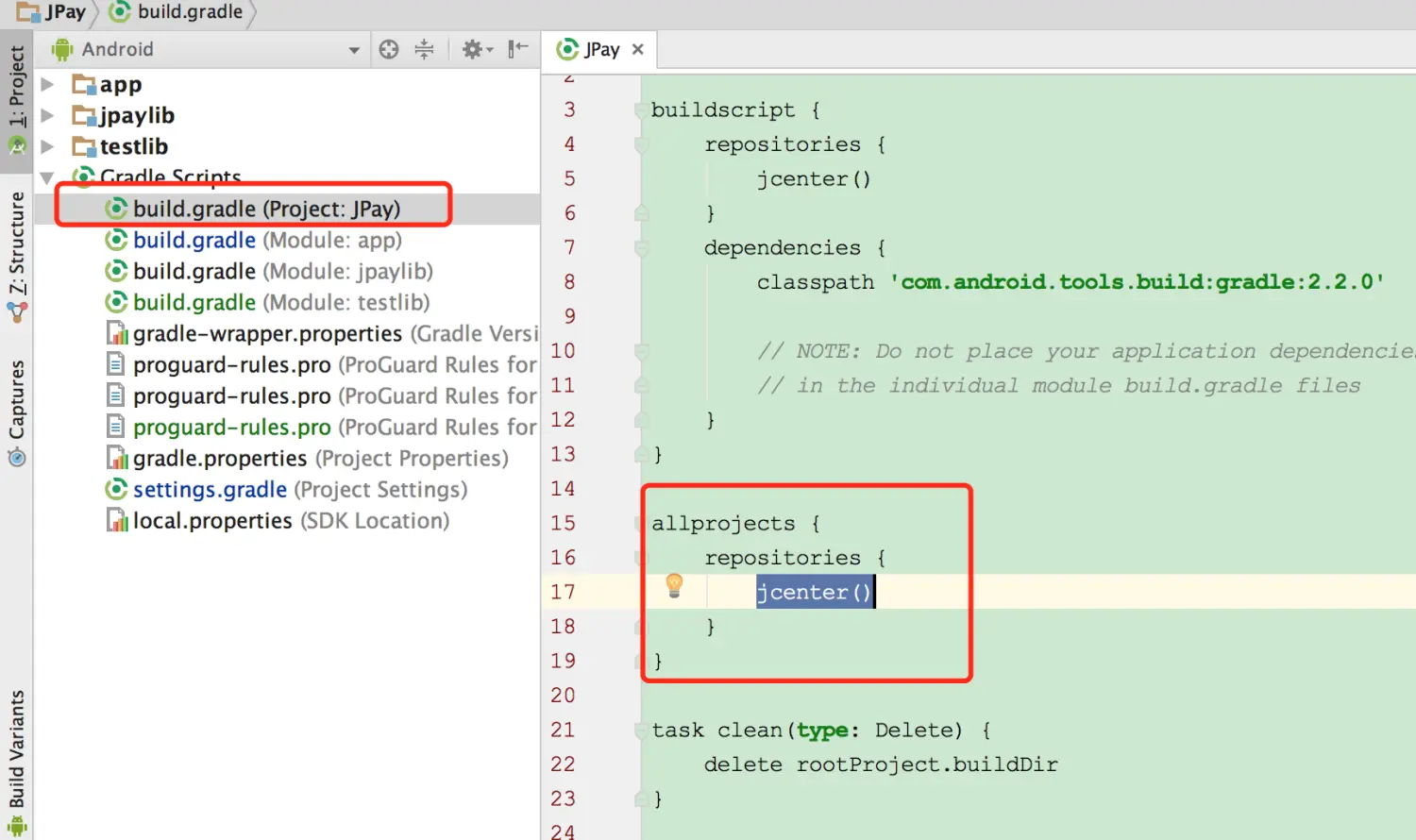Click the NOTE comment on line 10
The image size is (1416, 840).
point(1086,351)
